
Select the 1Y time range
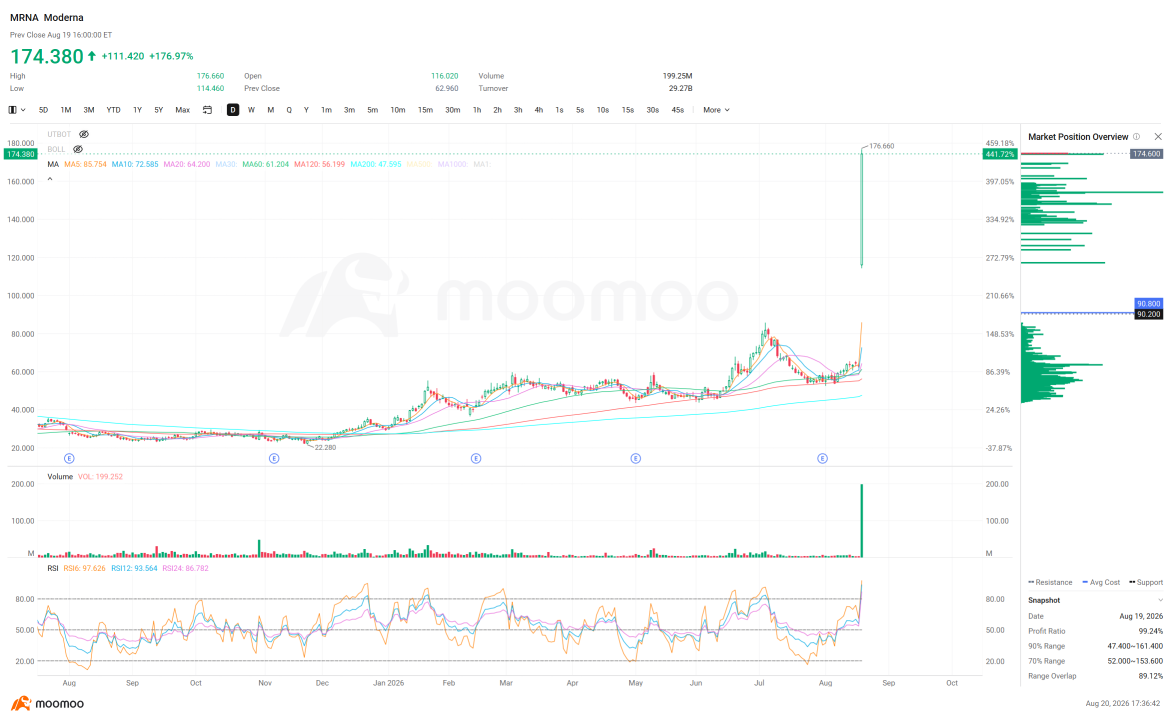pos(137,110)
